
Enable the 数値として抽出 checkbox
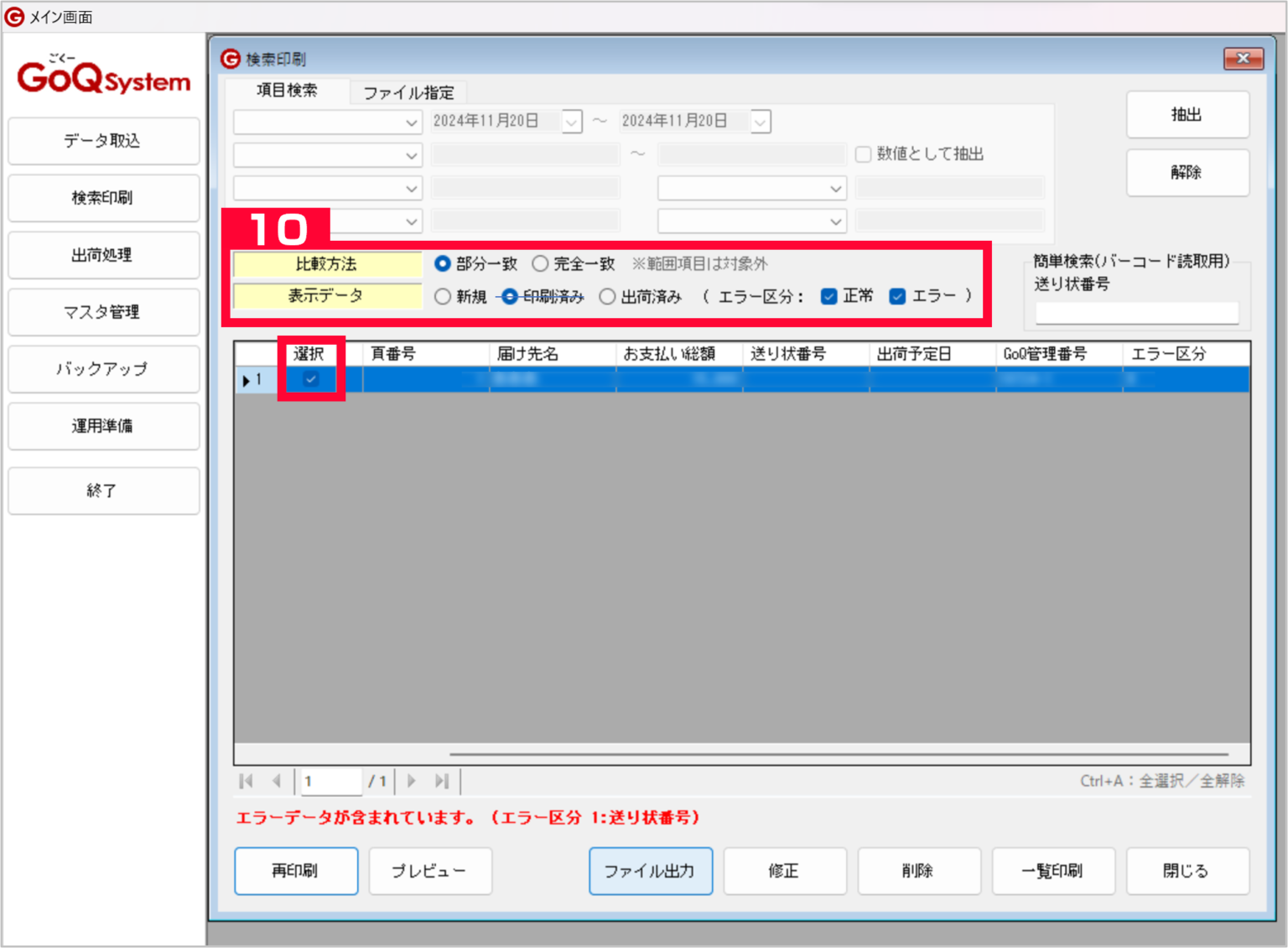863,154
